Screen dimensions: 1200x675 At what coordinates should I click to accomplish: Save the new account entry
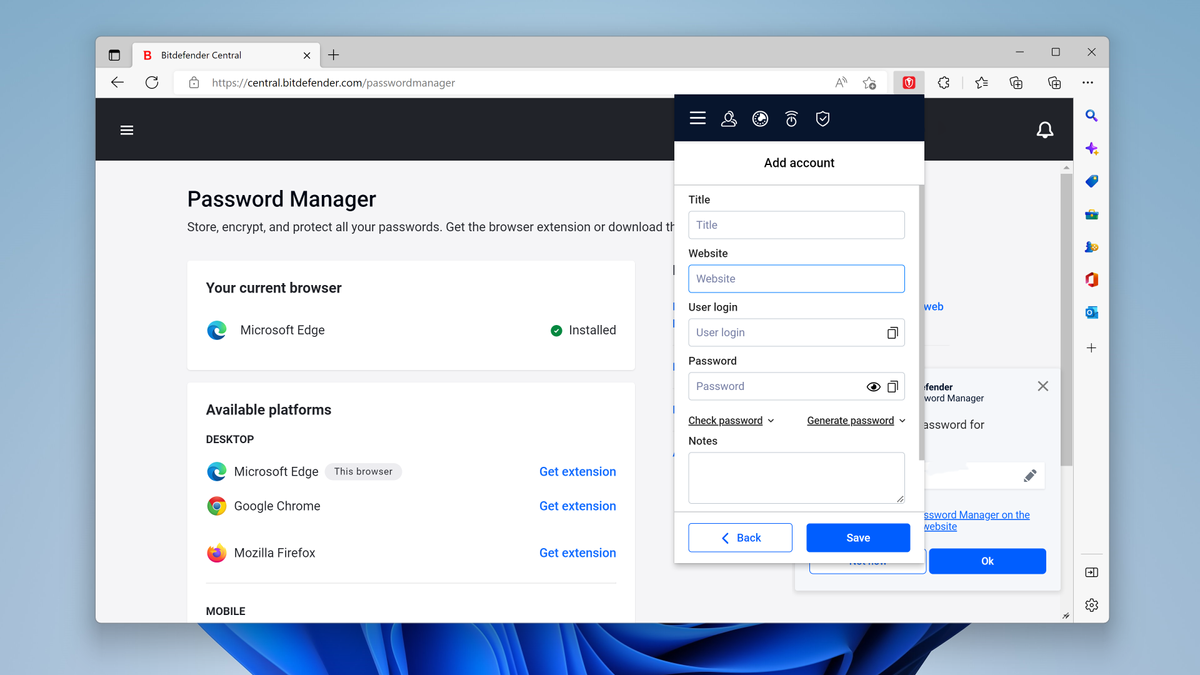point(858,537)
